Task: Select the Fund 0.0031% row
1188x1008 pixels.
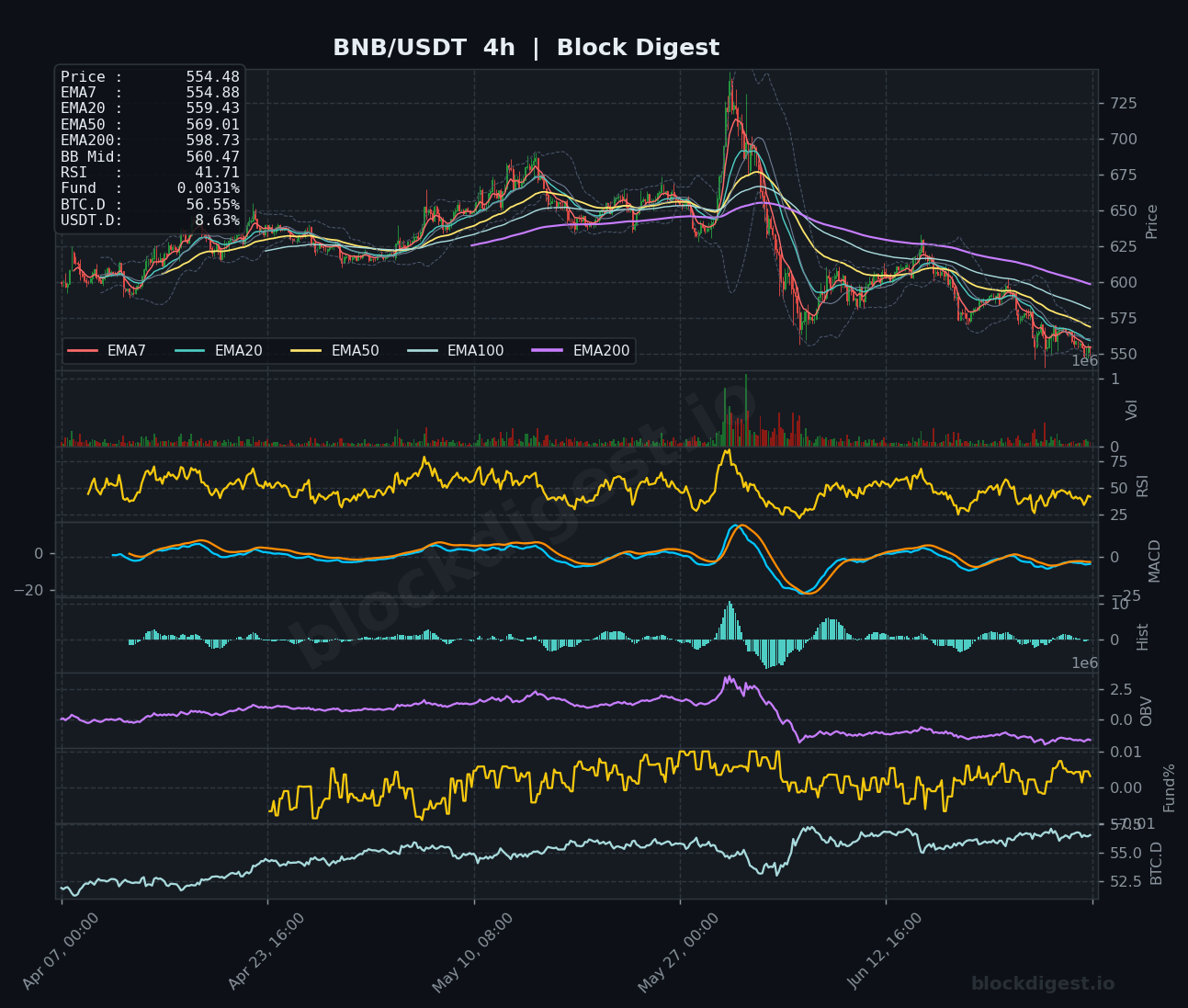Action: point(150,188)
